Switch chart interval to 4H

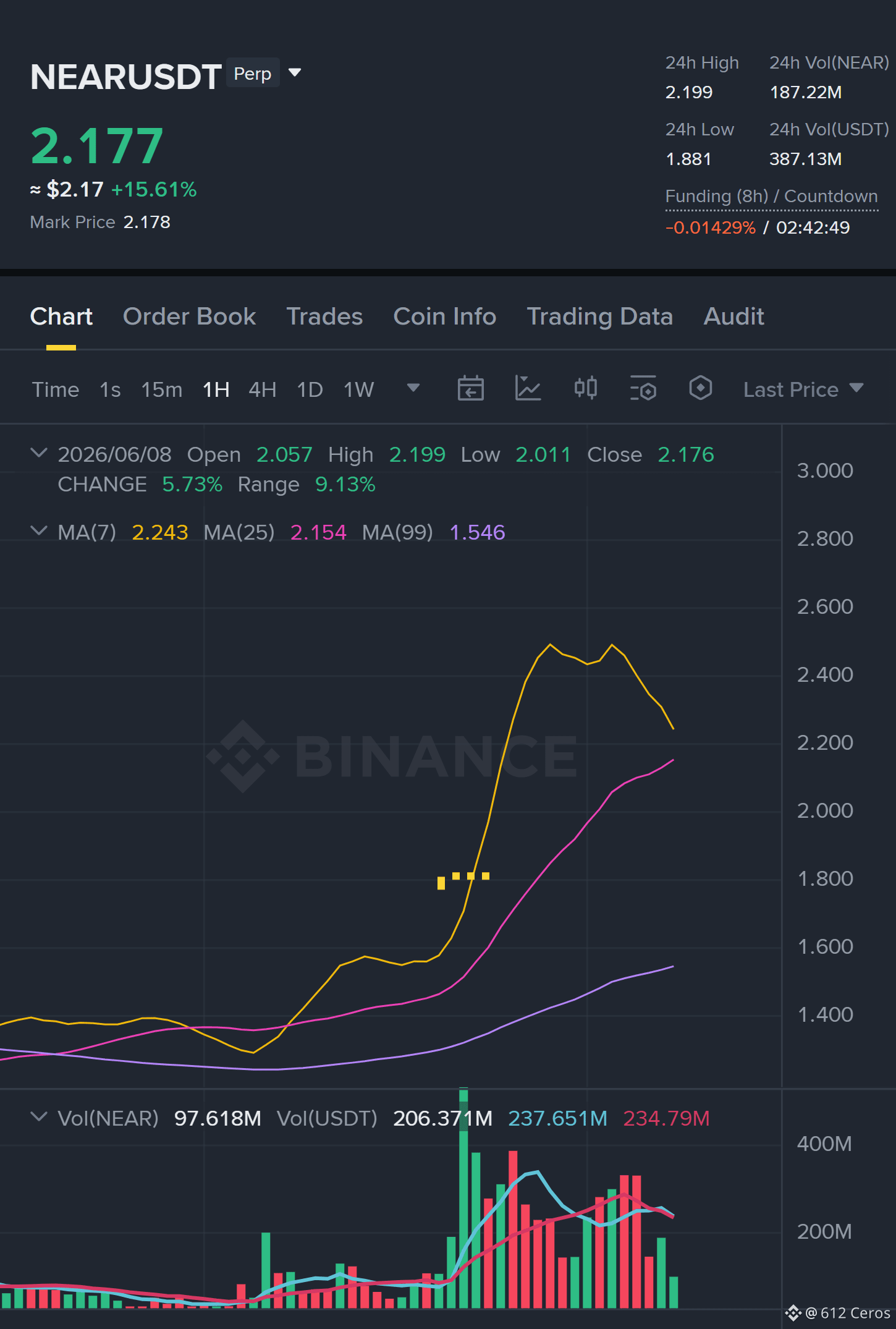point(262,389)
